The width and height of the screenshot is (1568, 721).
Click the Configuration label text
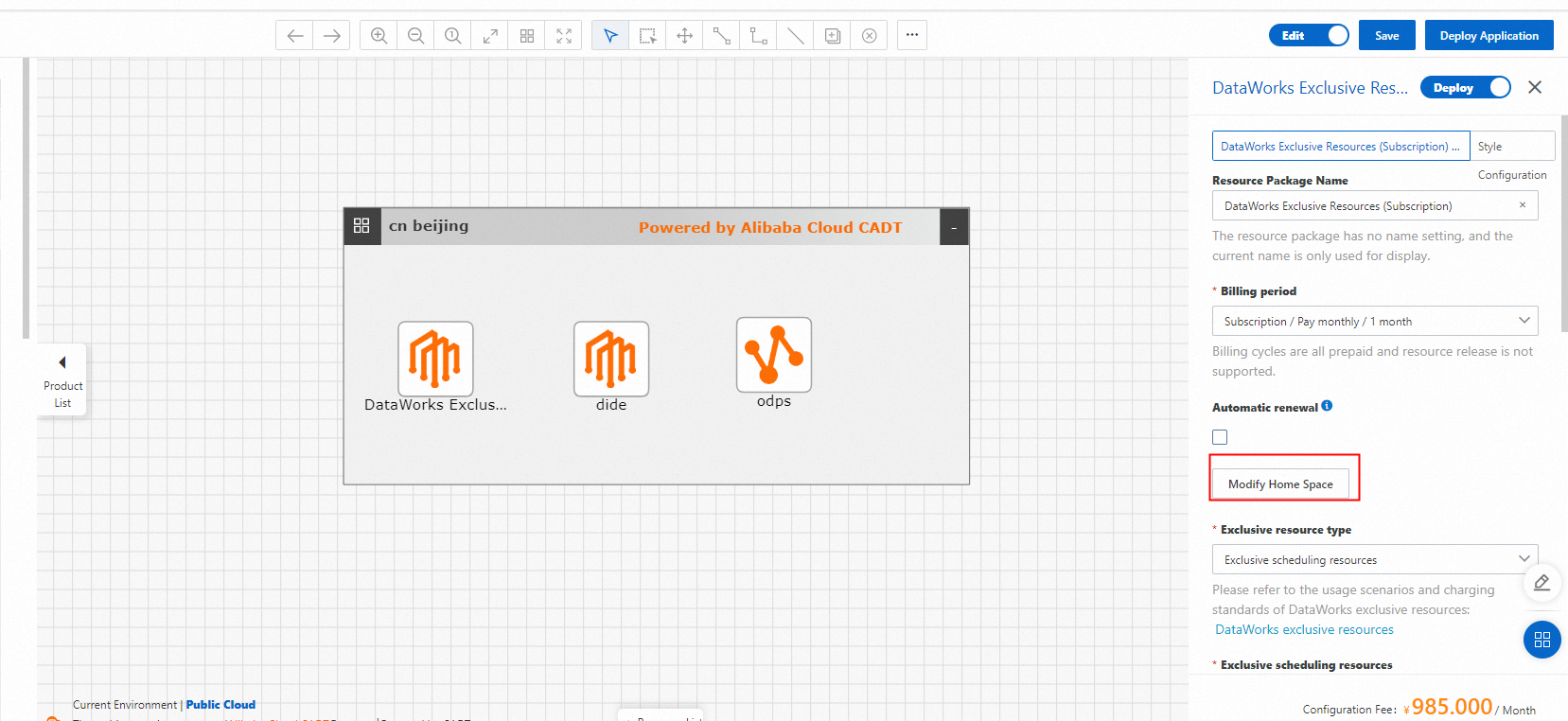click(1512, 175)
